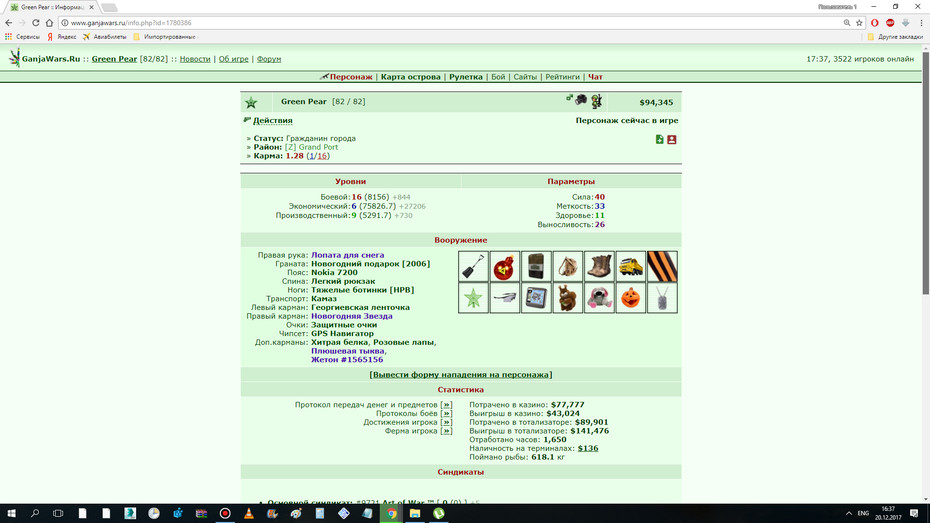This screenshot has height=523, width=930.
Task: Click the browser home button
Action: pyautogui.click(x=49, y=23)
